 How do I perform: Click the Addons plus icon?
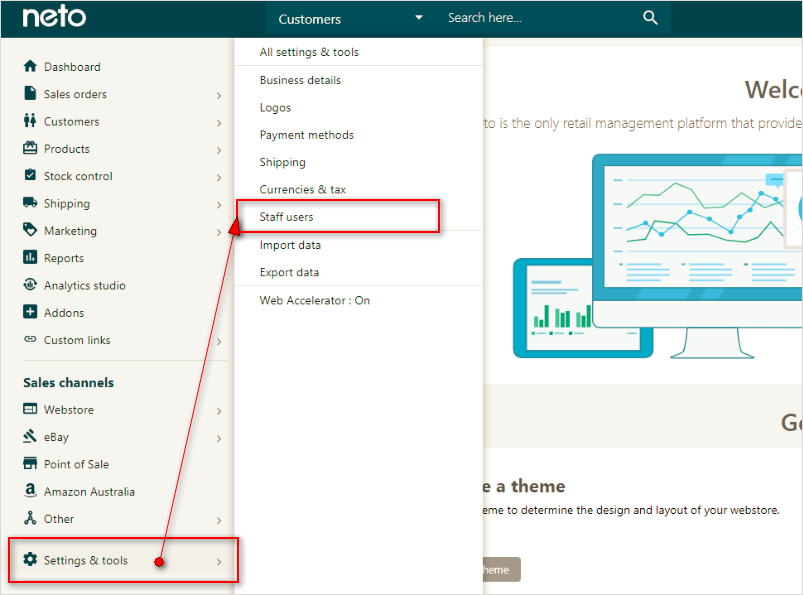pyautogui.click(x=30, y=312)
